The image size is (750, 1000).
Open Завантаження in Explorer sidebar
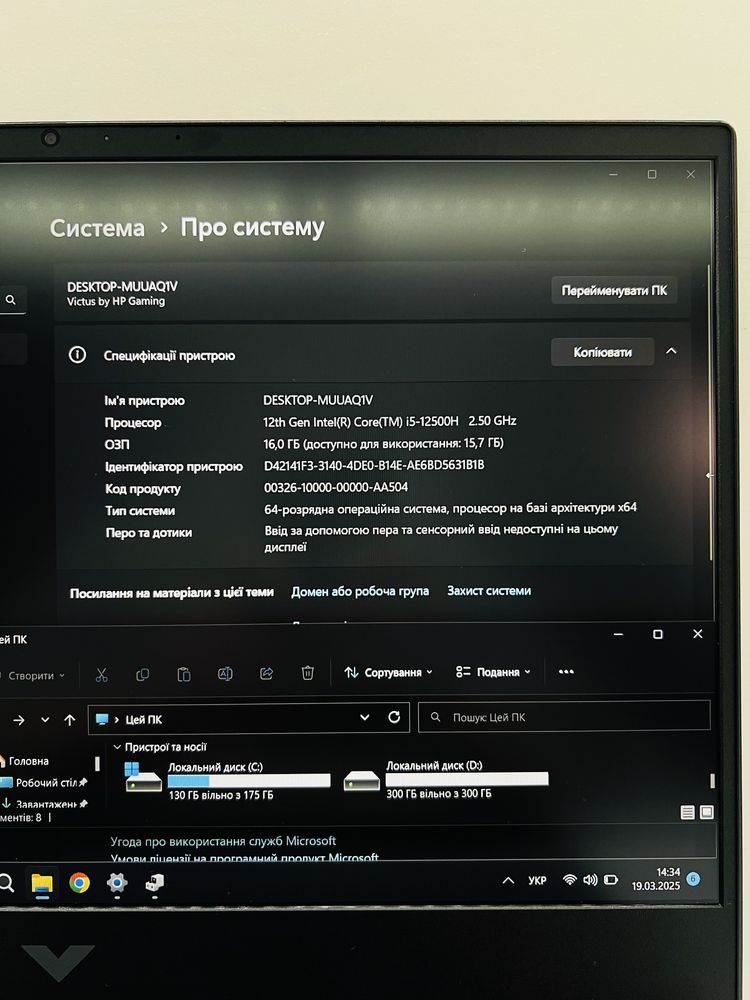pos(43,804)
